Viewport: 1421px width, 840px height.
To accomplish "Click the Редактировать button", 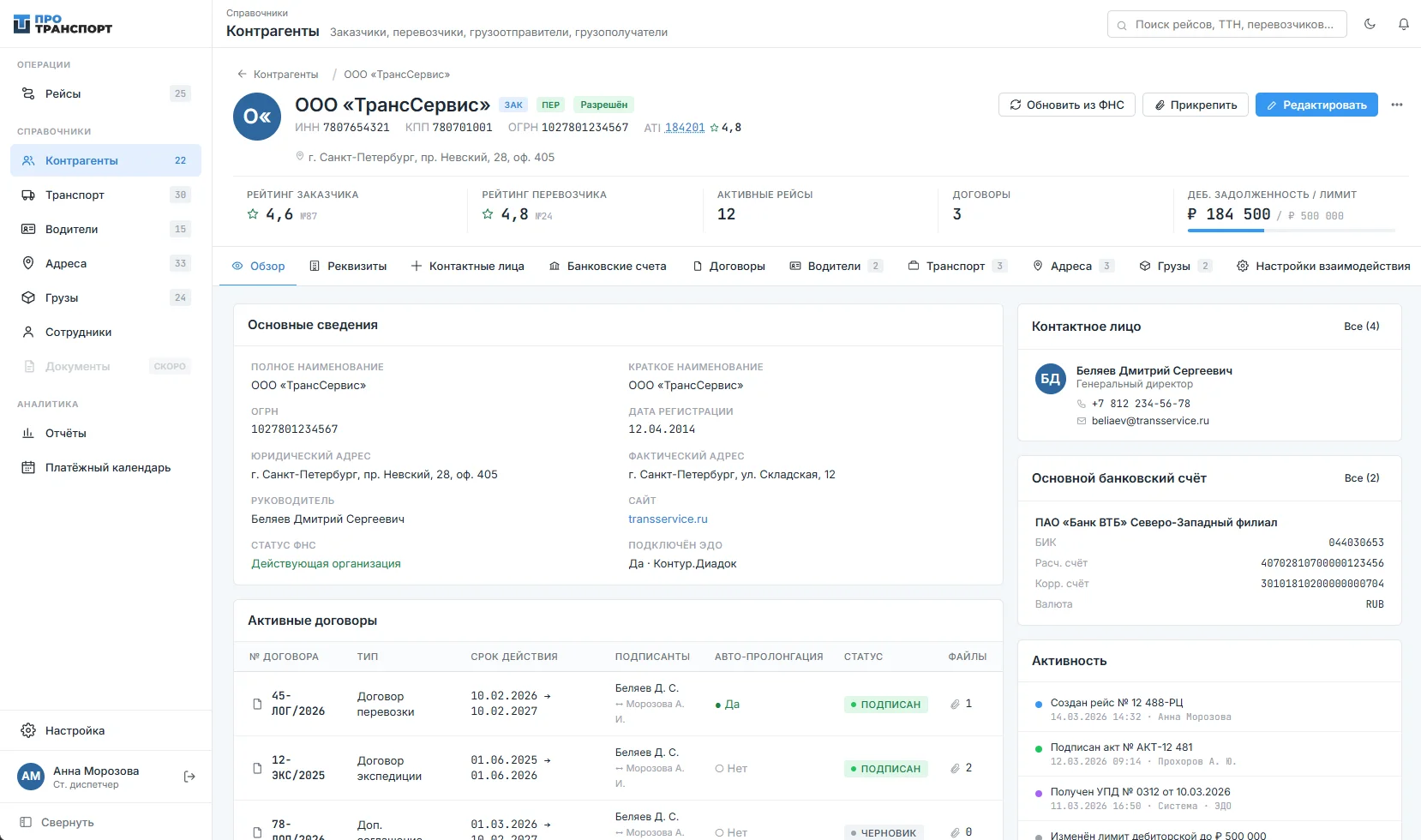I will click(x=1316, y=105).
